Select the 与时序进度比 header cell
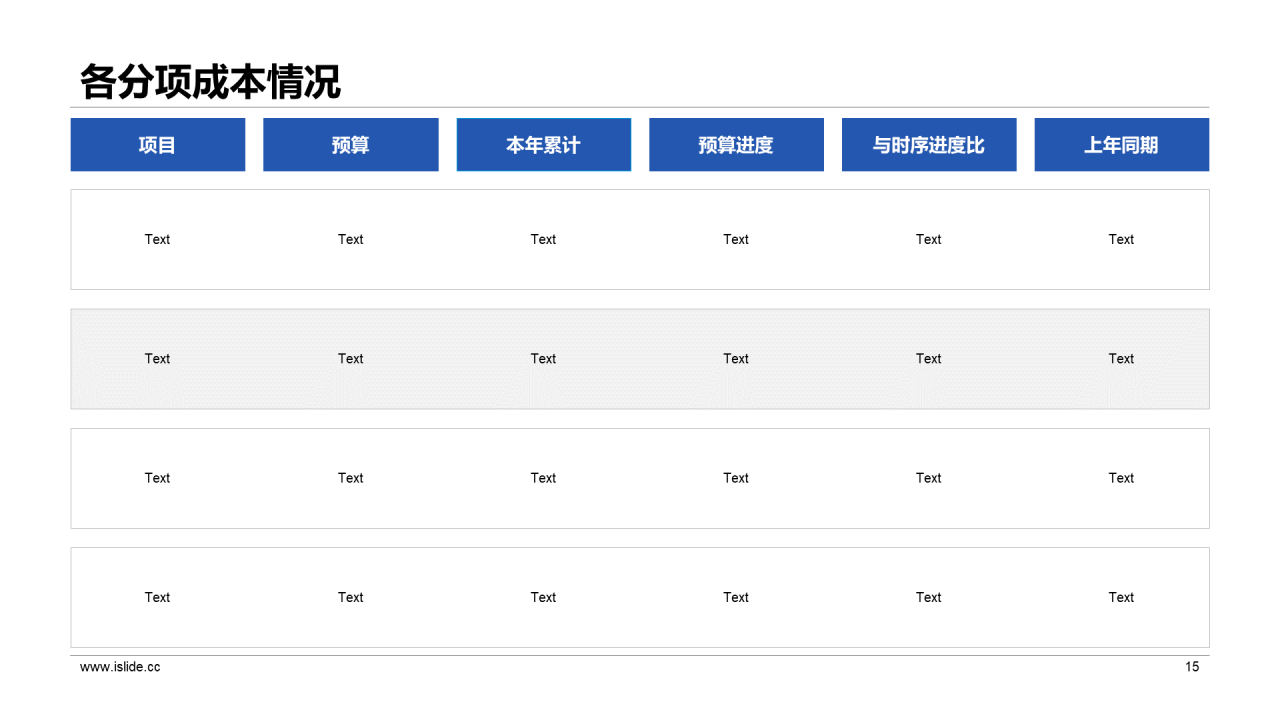Image resolution: width=1280 pixels, height=720 pixels. coord(928,144)
